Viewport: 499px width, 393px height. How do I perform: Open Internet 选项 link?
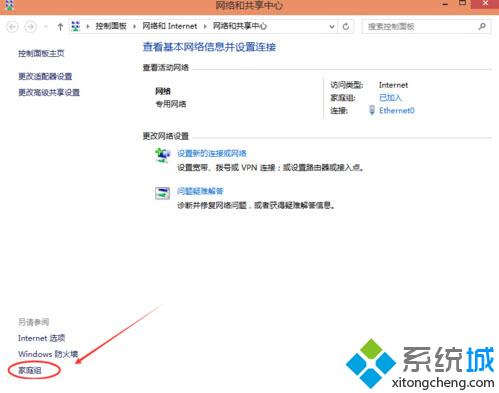click(41, 338)
